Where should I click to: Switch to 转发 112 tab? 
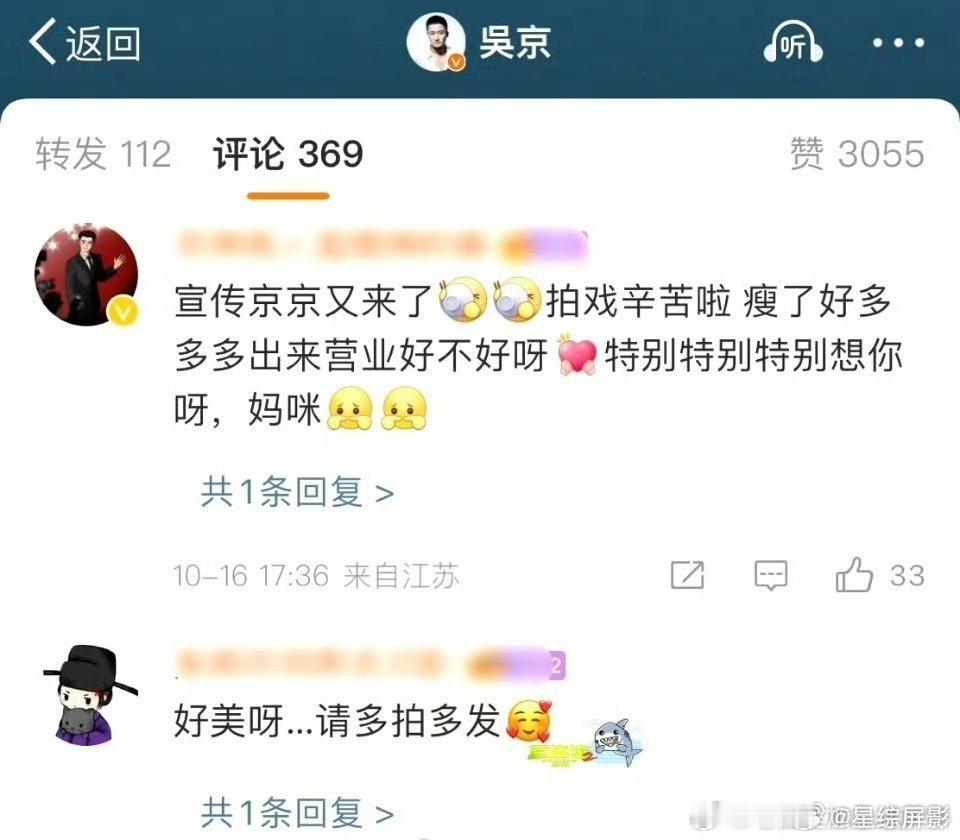pos(103,154)
